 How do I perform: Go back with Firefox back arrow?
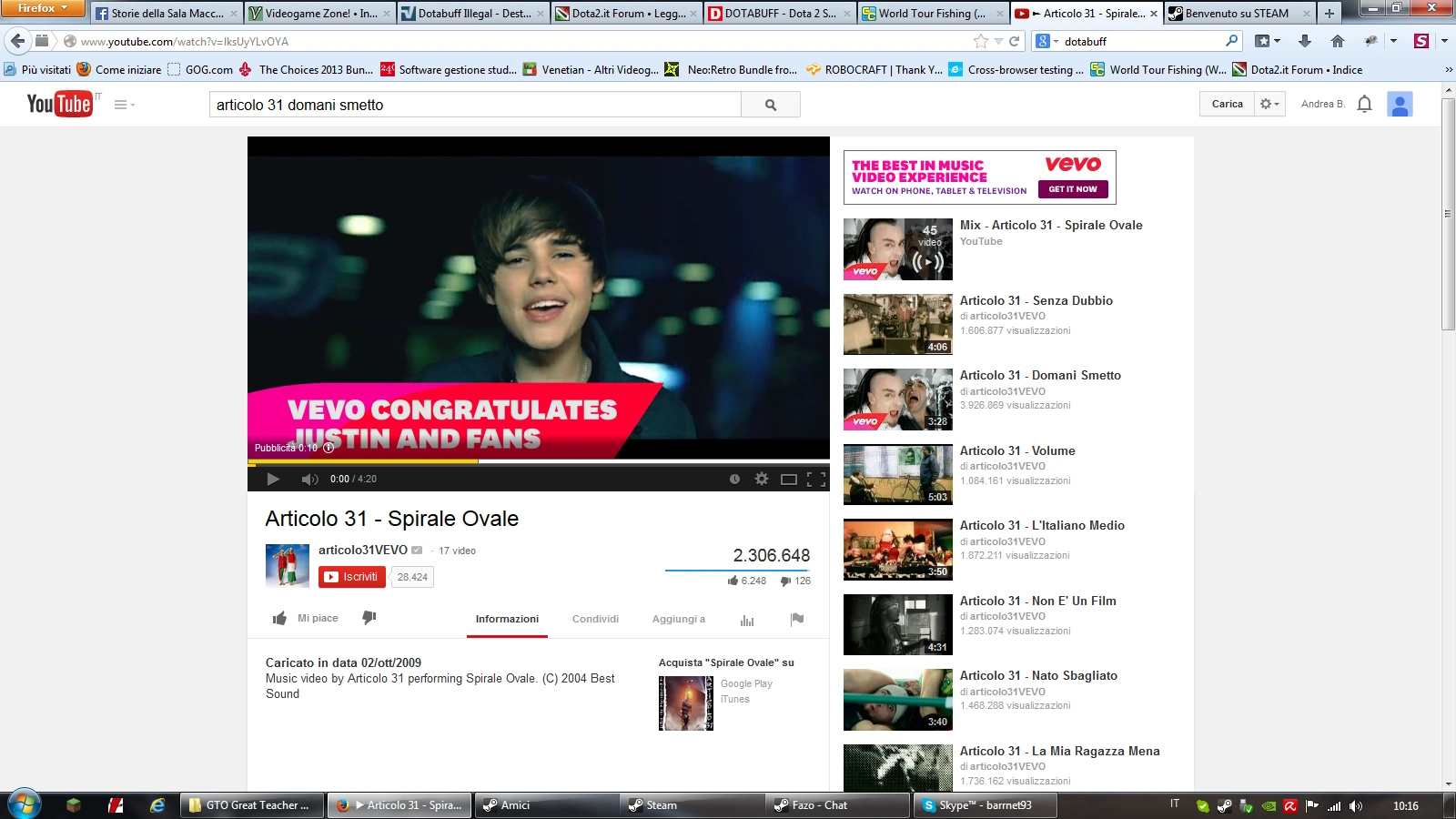click(18, 41)
